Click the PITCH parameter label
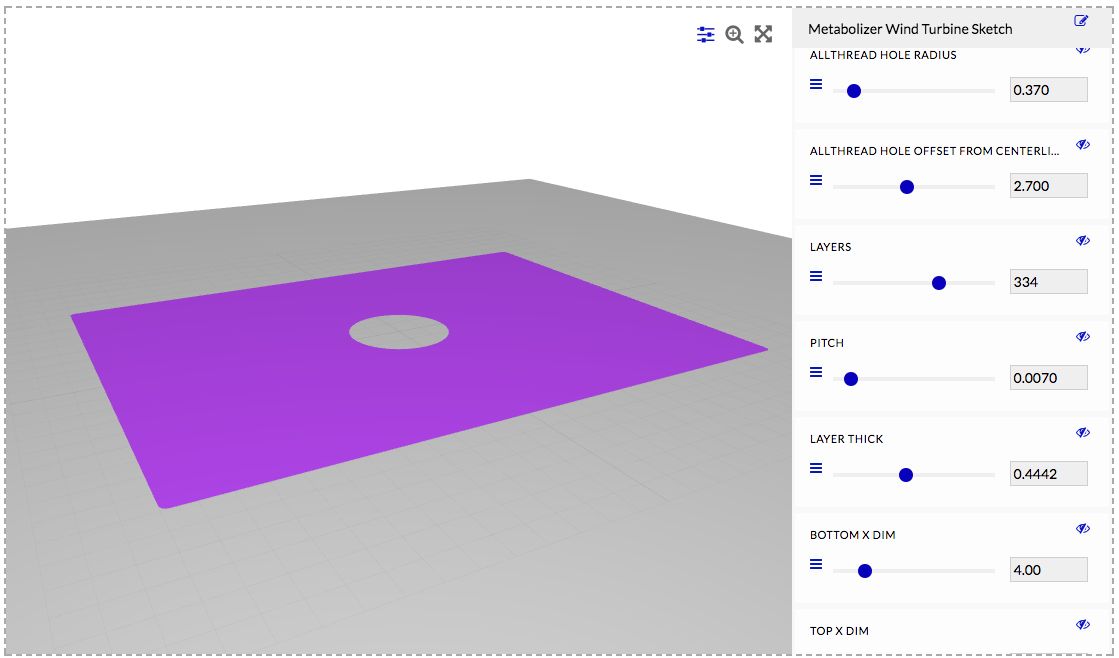 [826, 343]
